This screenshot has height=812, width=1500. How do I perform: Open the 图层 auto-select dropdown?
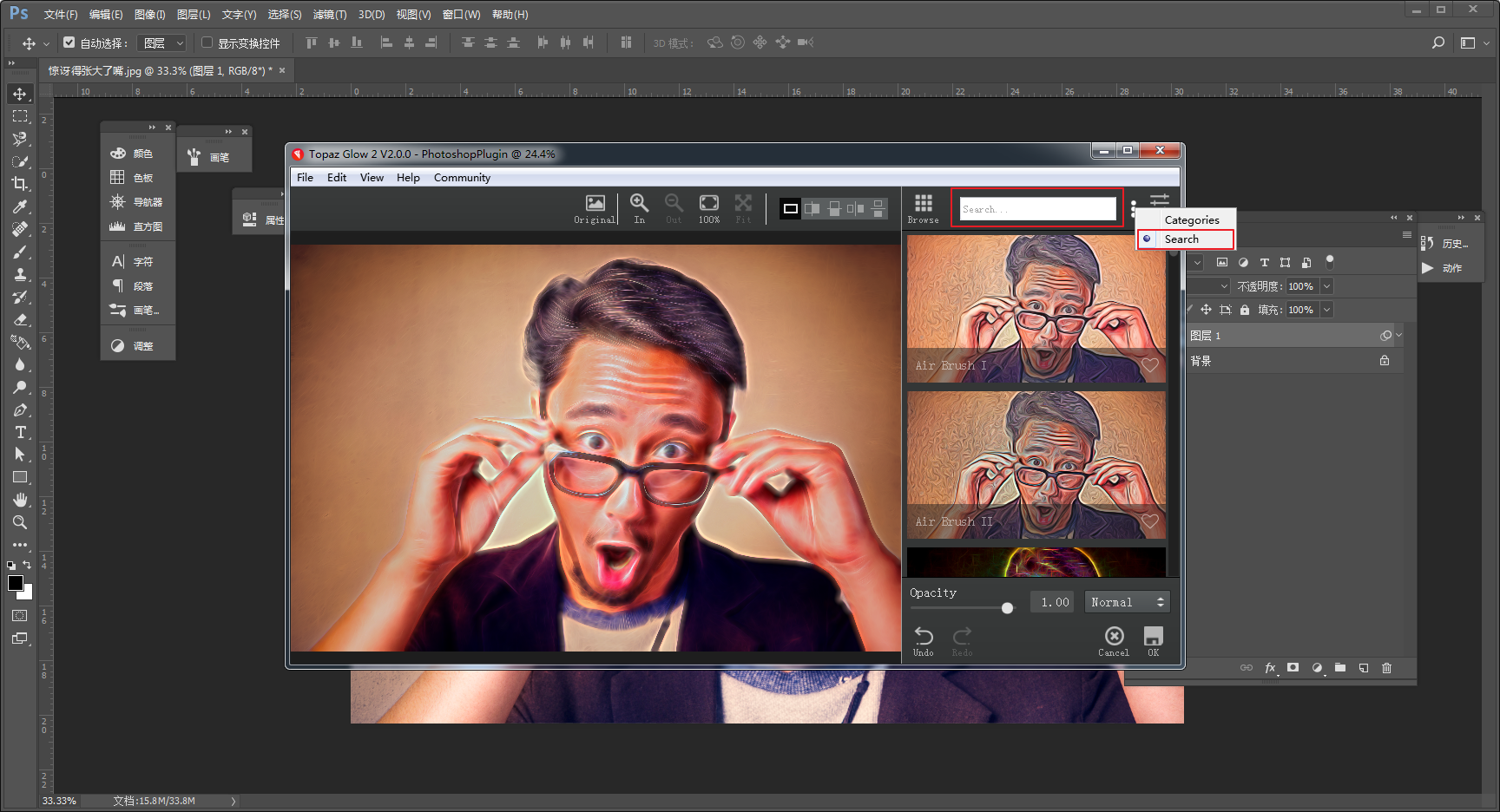point(162,43)
